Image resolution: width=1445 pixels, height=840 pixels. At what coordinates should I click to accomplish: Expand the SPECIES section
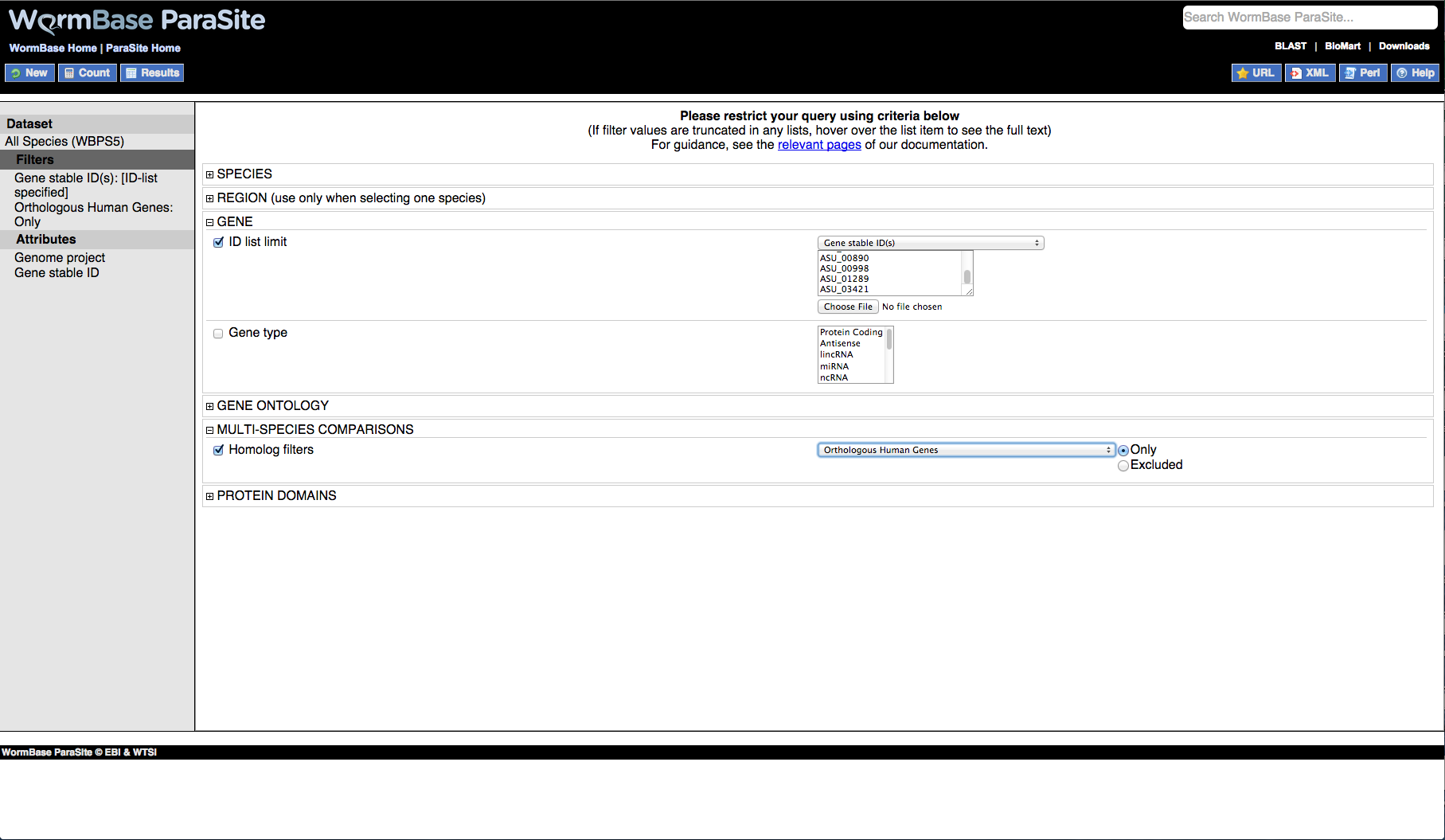pyautogui.click(x=210, y=174)
